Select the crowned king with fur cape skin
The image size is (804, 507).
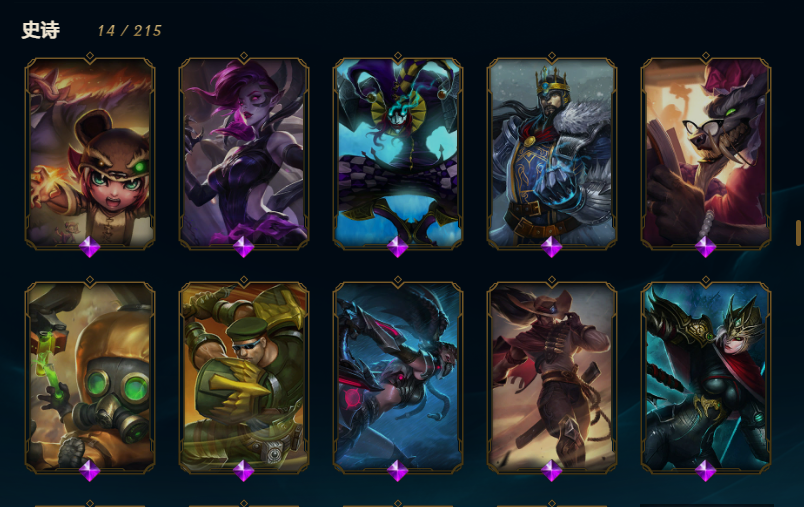click(552, 152)
